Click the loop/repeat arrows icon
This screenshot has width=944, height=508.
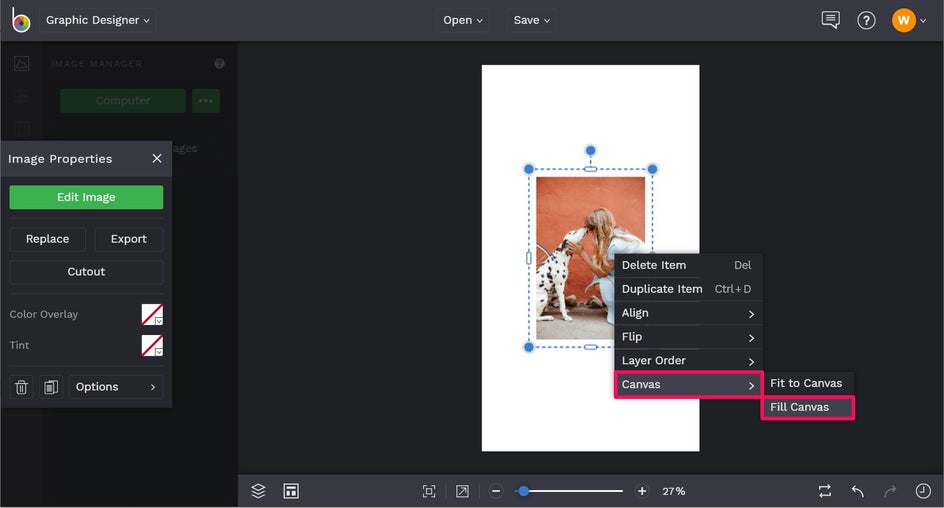pos(825,491)
